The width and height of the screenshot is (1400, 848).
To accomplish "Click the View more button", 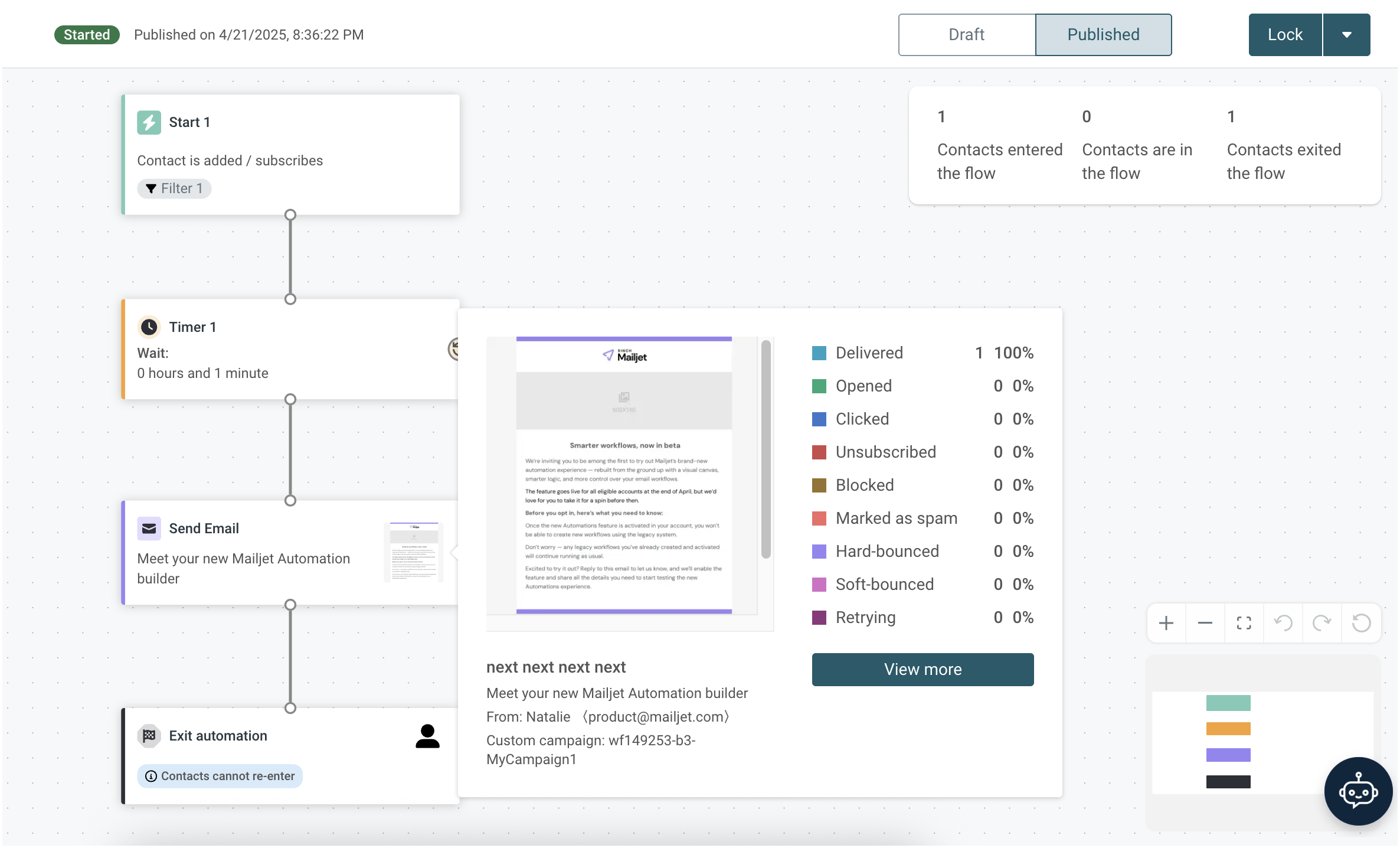I will [x=923, y=670].
